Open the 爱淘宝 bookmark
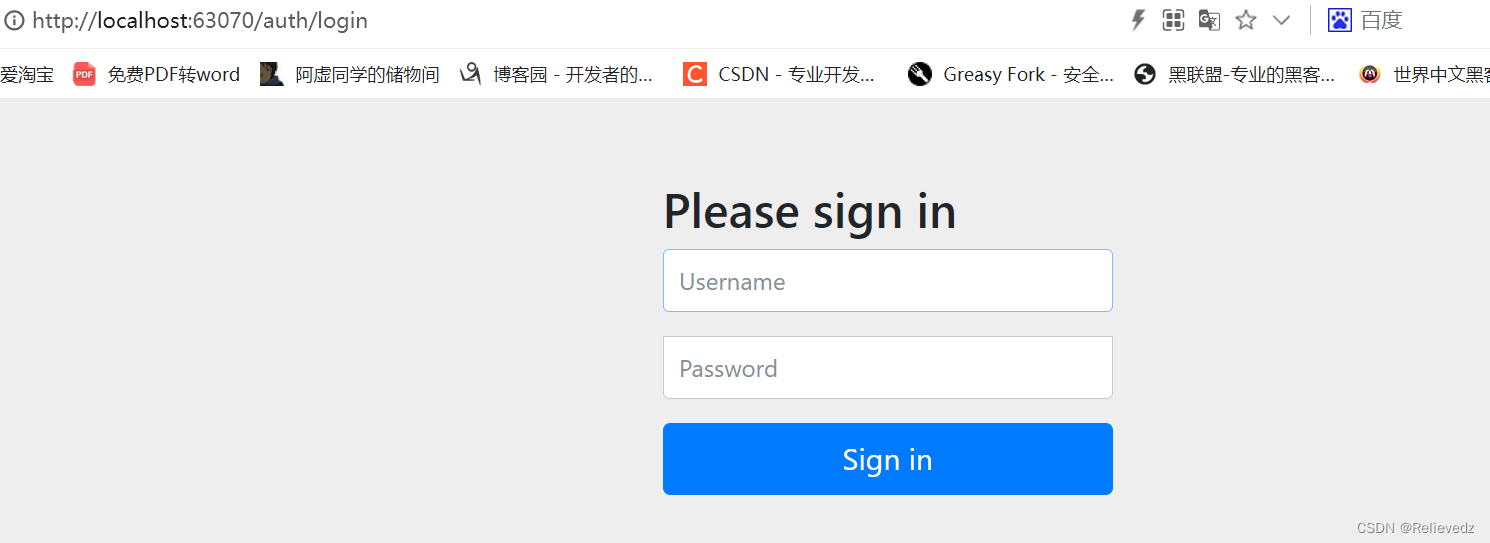Screen dimensions: 1490x543 pyautogui.click(x=27, y=74)
